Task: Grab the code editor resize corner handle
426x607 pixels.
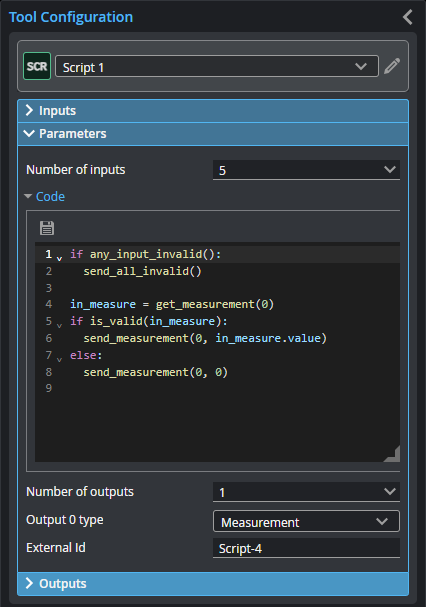Action: (392, 454)
